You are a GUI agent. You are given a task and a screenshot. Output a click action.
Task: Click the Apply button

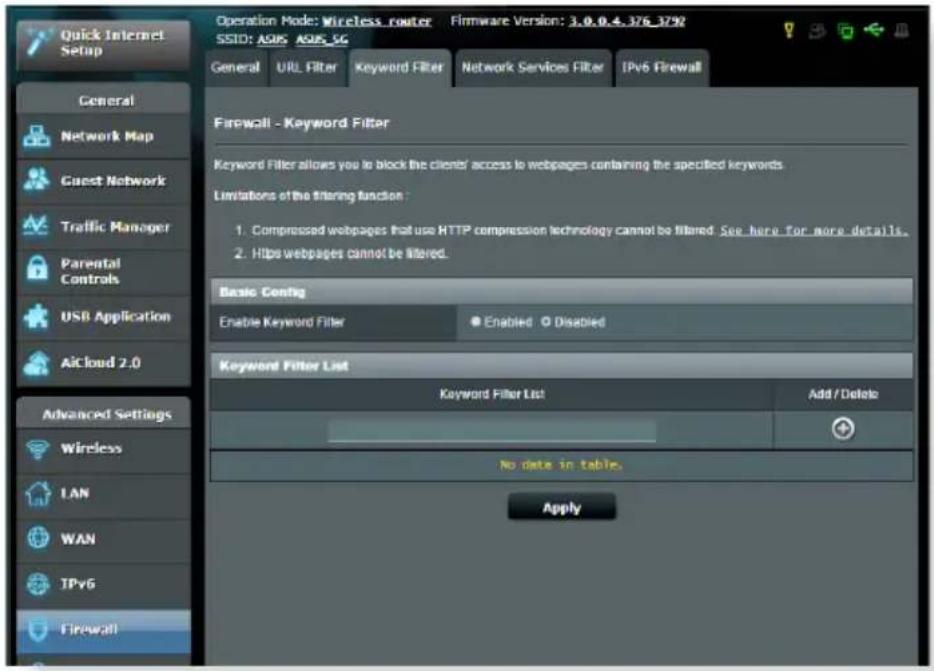[562, 508]
